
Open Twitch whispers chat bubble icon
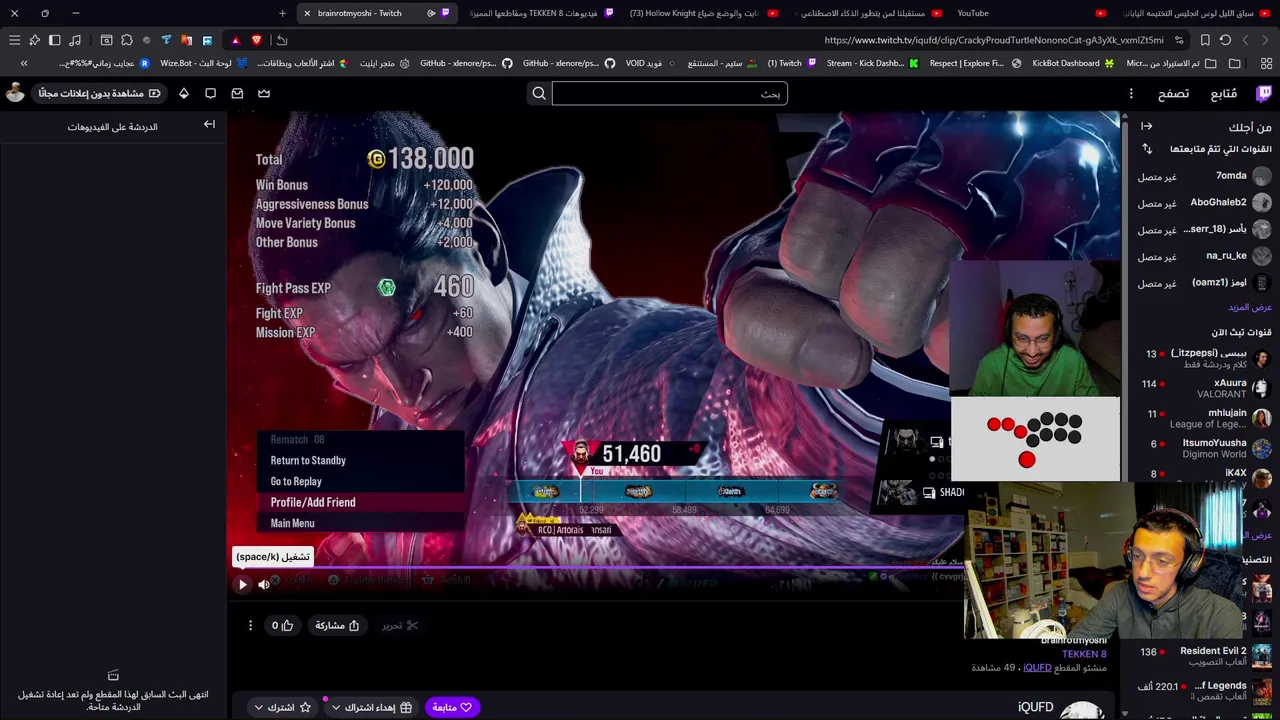211,93
